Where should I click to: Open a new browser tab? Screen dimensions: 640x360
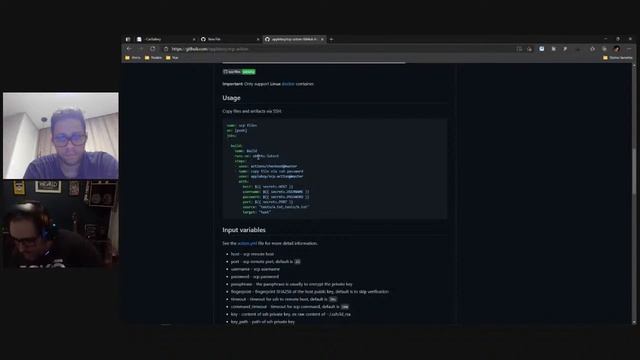(331, 39)
